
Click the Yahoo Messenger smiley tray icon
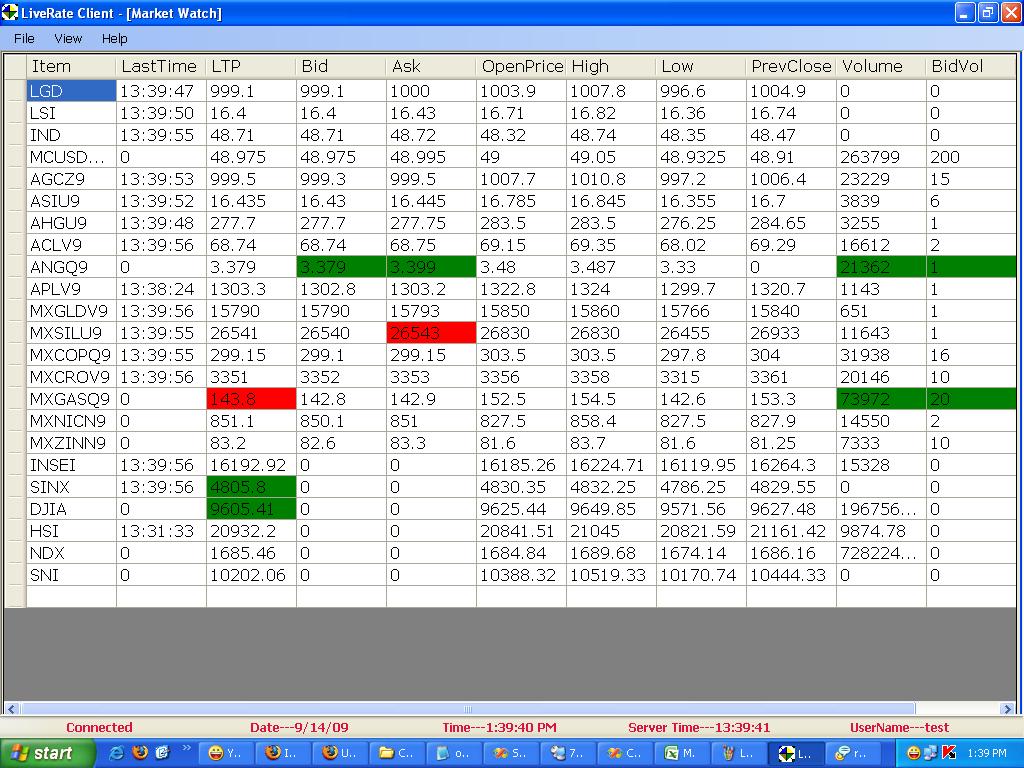(x=913, y=753)
